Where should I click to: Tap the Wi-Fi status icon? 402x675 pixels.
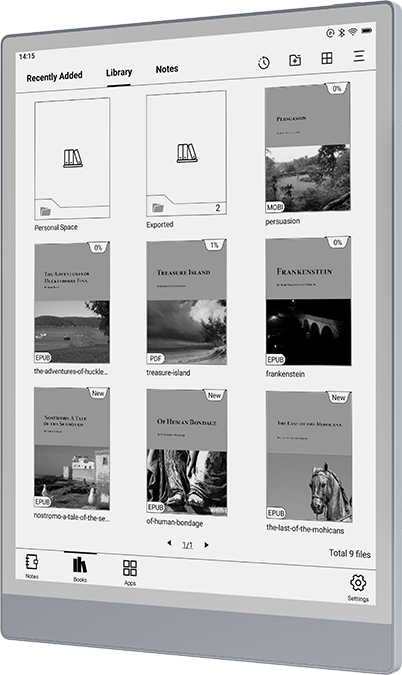pos(353,31)
